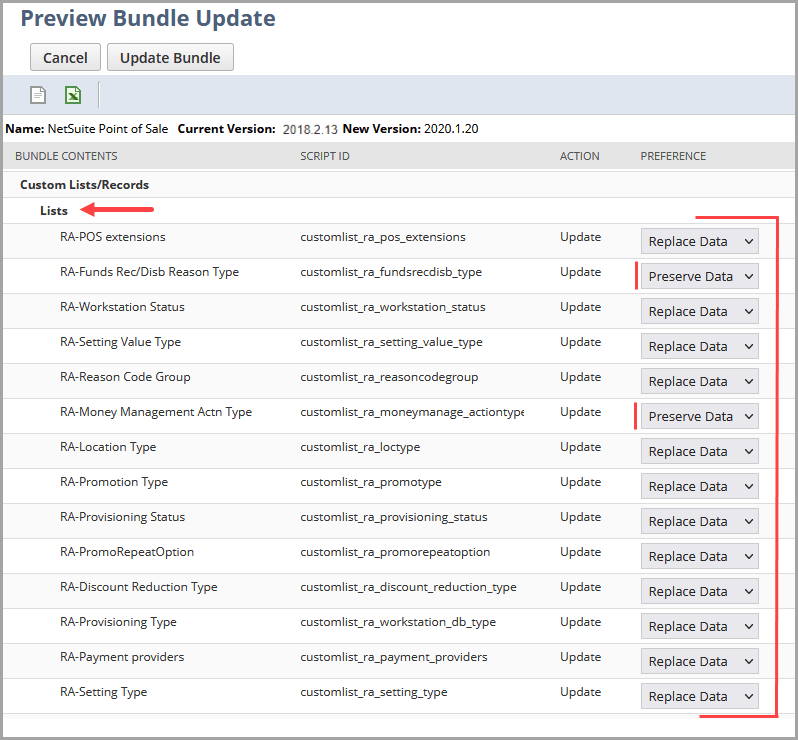Select script ID customlist_ra_setting_type
The image size is (798, 740).
click(374, 693)
